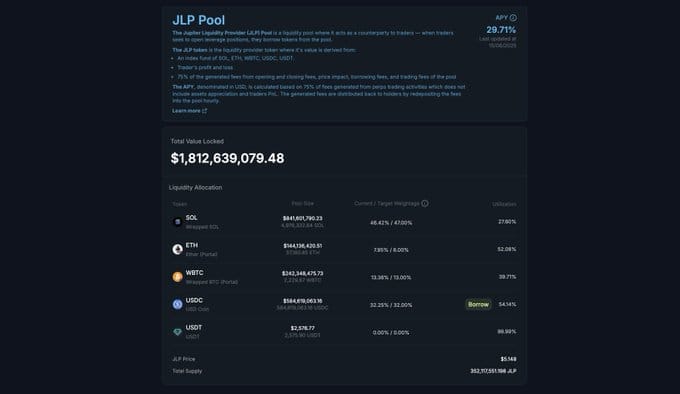The image size is (680, 394).
Task: Click the USDT token icon
Action: pyautogui.click(x=177, y=332)
